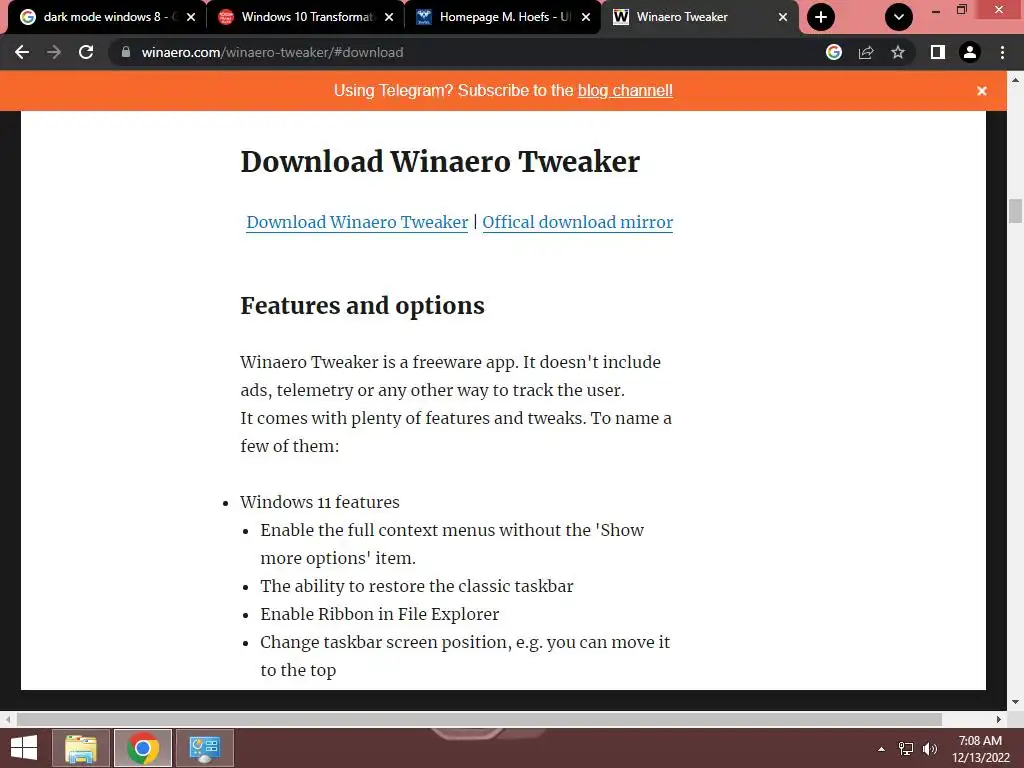
Task: Open the network status tray icon
Action: point(906,749)
